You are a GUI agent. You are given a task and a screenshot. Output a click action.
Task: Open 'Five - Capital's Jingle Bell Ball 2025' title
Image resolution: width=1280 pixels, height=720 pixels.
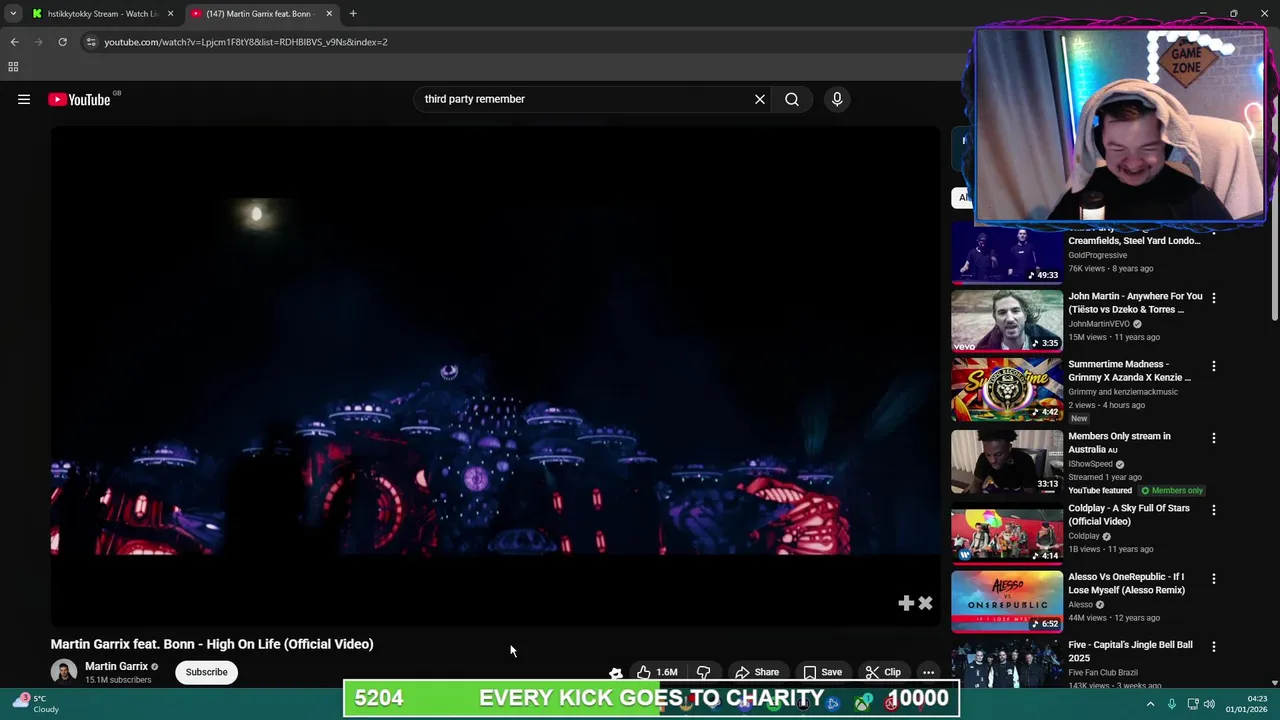1130,651
